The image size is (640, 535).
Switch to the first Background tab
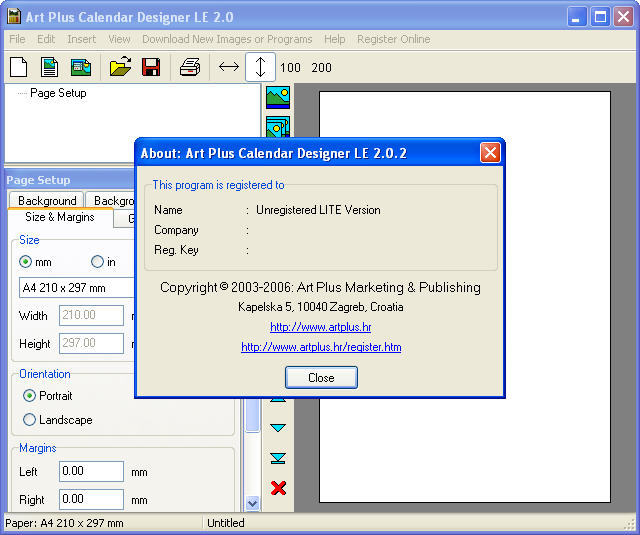click(x=47, y=200)
